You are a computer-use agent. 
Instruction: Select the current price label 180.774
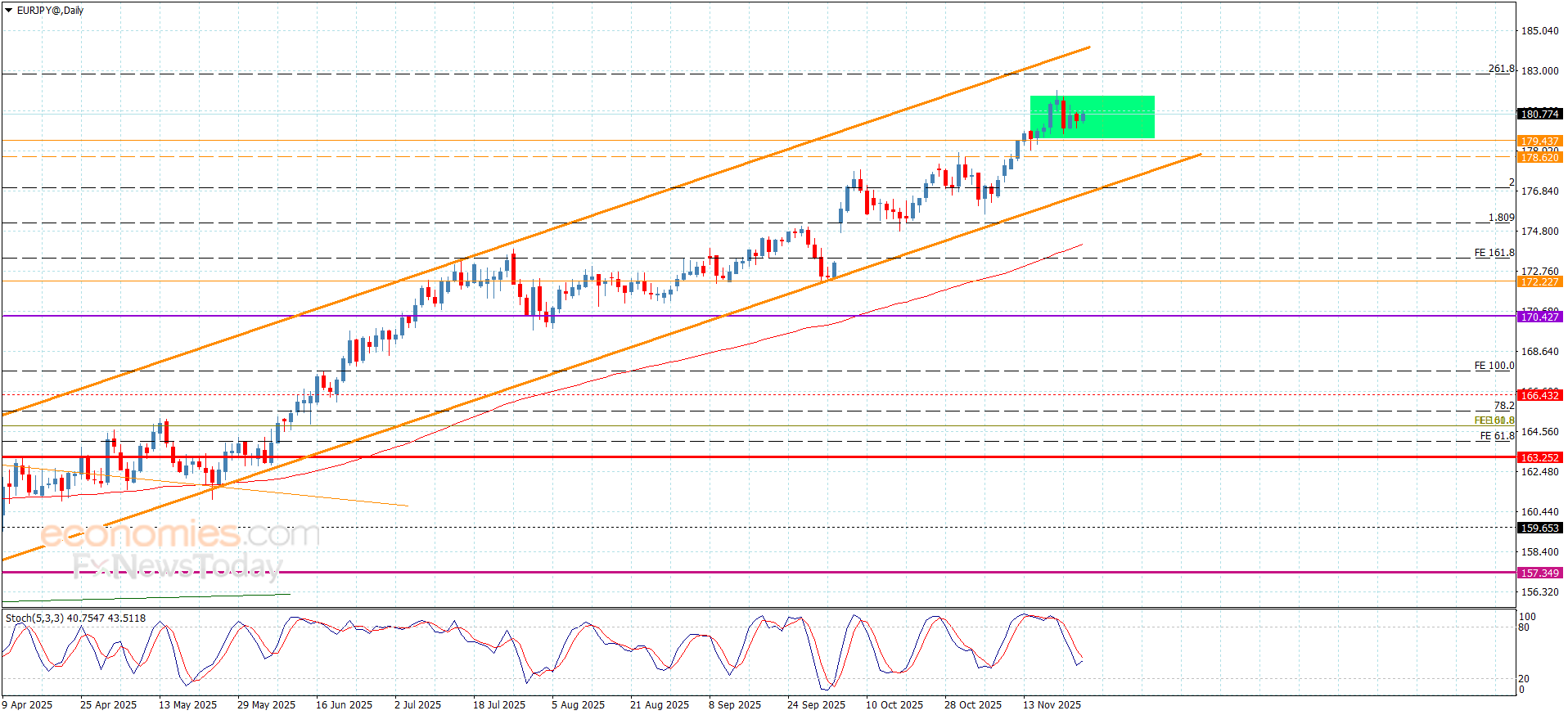coord(1539,115)
